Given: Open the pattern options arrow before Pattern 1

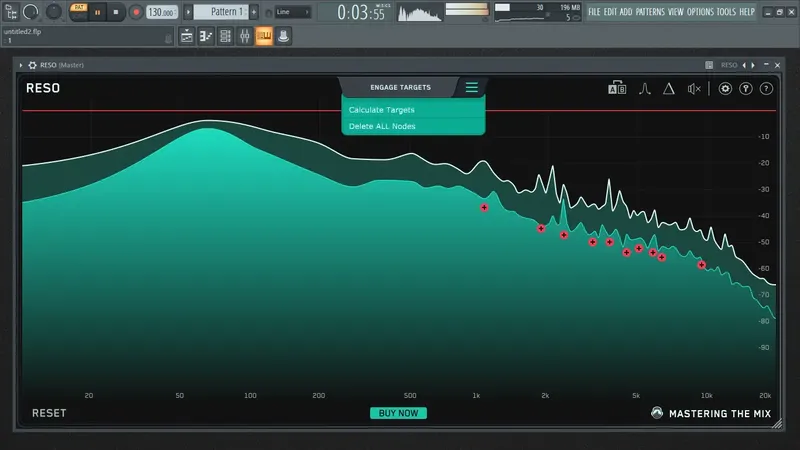Looking at the screenshot, I should [x=188, y=12].
